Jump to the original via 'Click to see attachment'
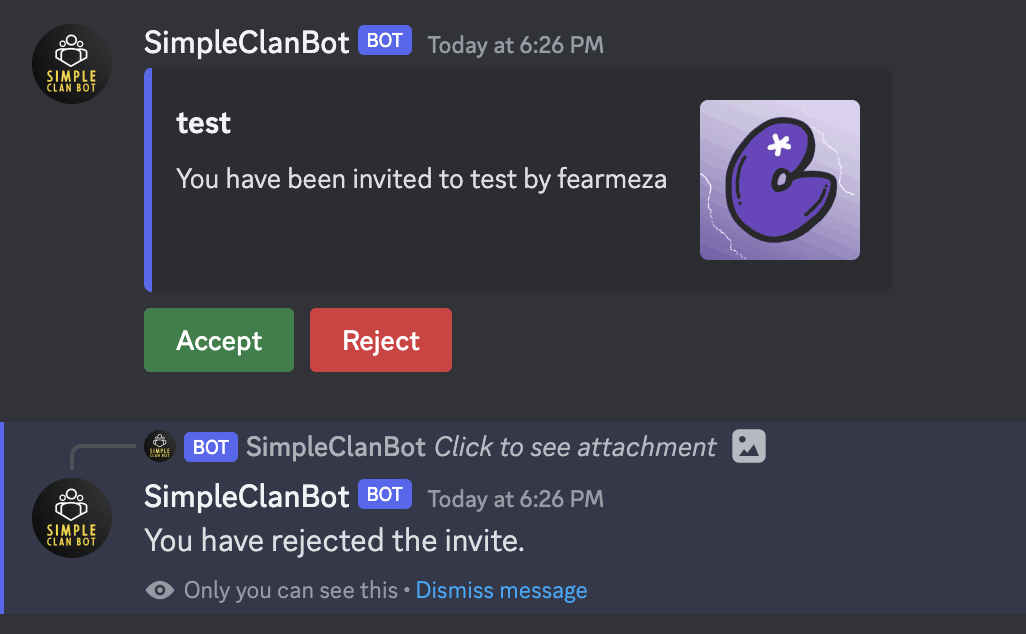Viewport: 1026px width, 634px height. pyautogui.click(x=575, y=447)
